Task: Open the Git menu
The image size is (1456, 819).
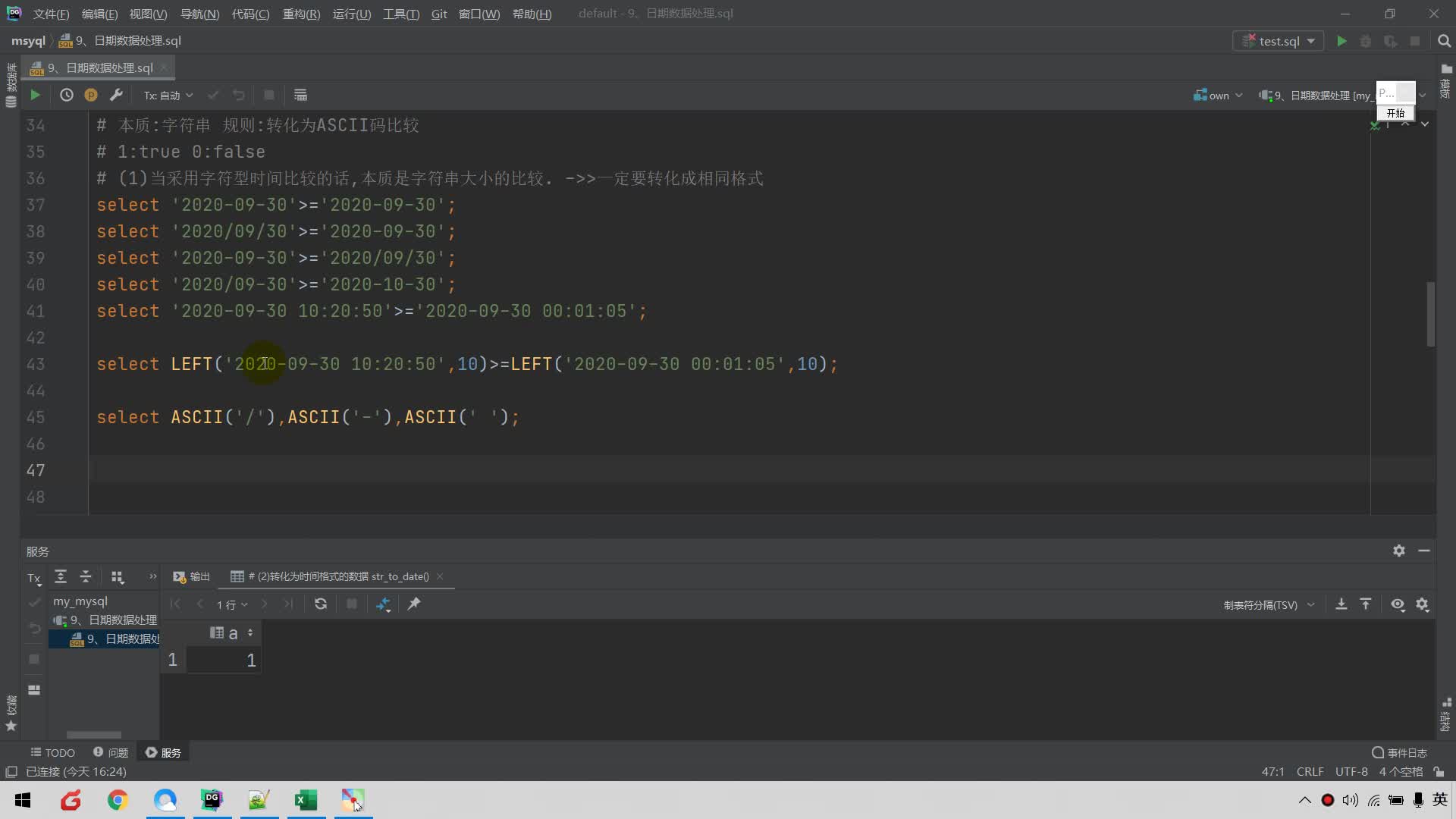Action: click(x=439, y=14)
